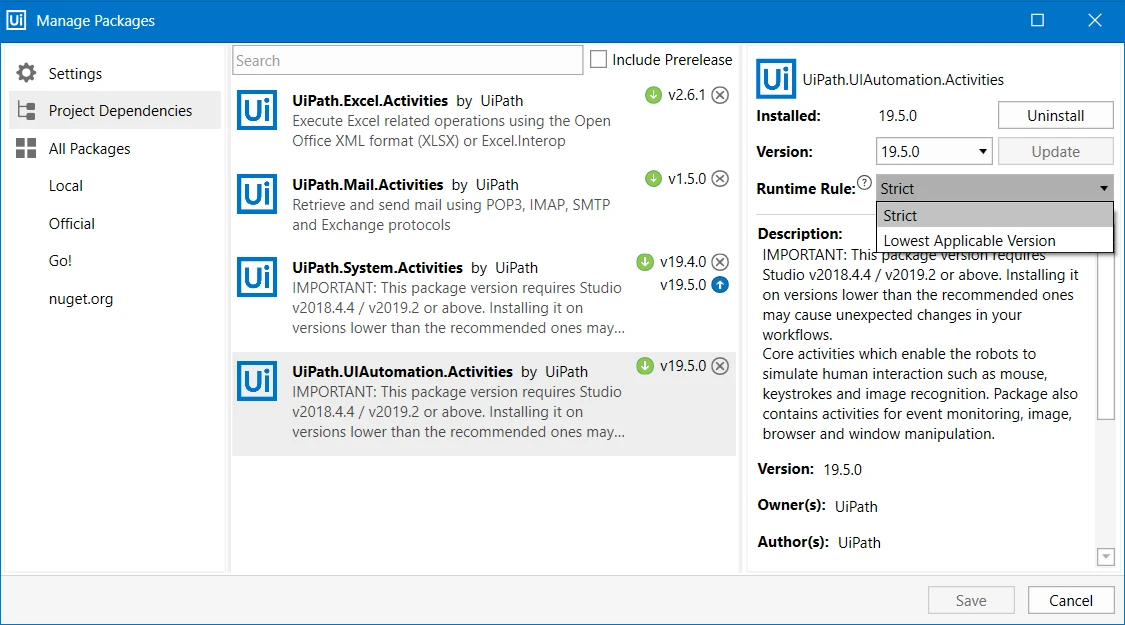Click green installed arrow for System v19.4.0
Screen dimensions: 1125x625
click(x=645, y=262)
